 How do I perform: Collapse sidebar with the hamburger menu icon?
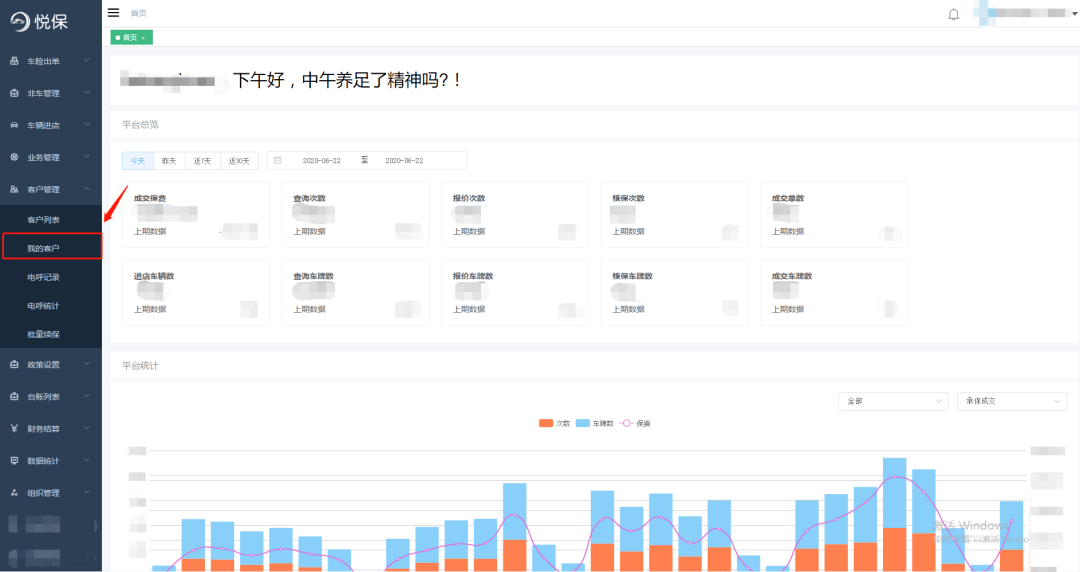tap(114, 12)
